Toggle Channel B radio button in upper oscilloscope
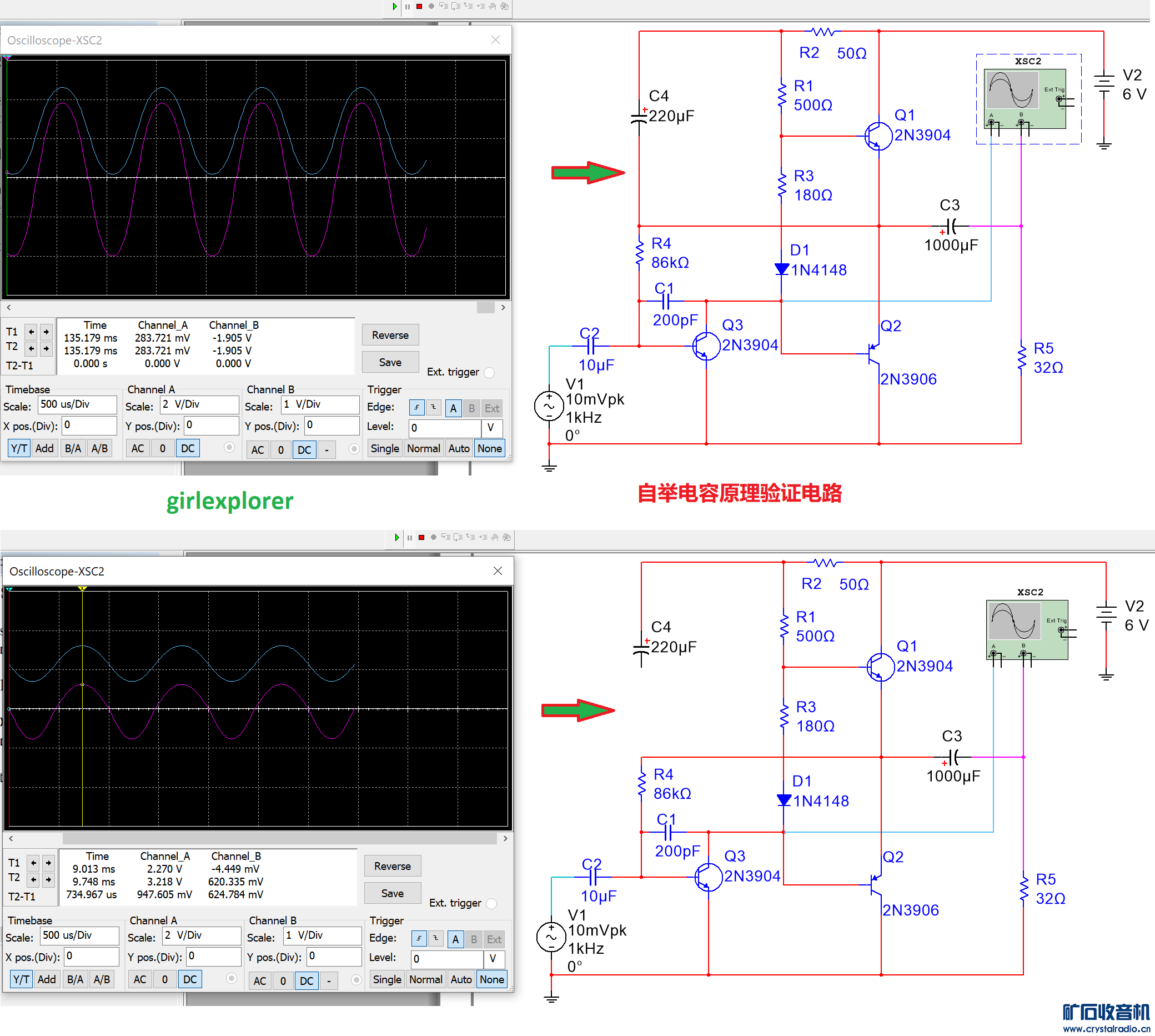This screenshot has height=1036, width=1155. point(354,448)
